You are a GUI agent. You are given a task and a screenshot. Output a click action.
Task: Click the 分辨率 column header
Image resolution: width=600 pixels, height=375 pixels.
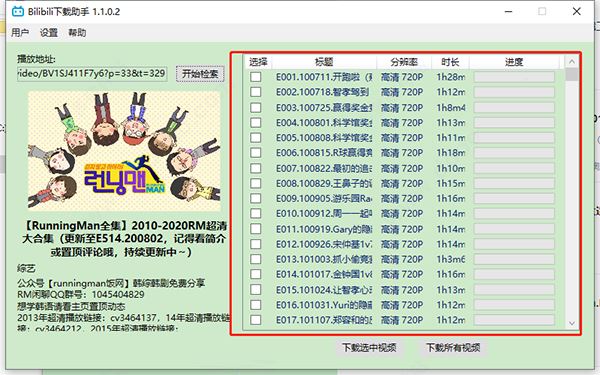click(404, 62)
